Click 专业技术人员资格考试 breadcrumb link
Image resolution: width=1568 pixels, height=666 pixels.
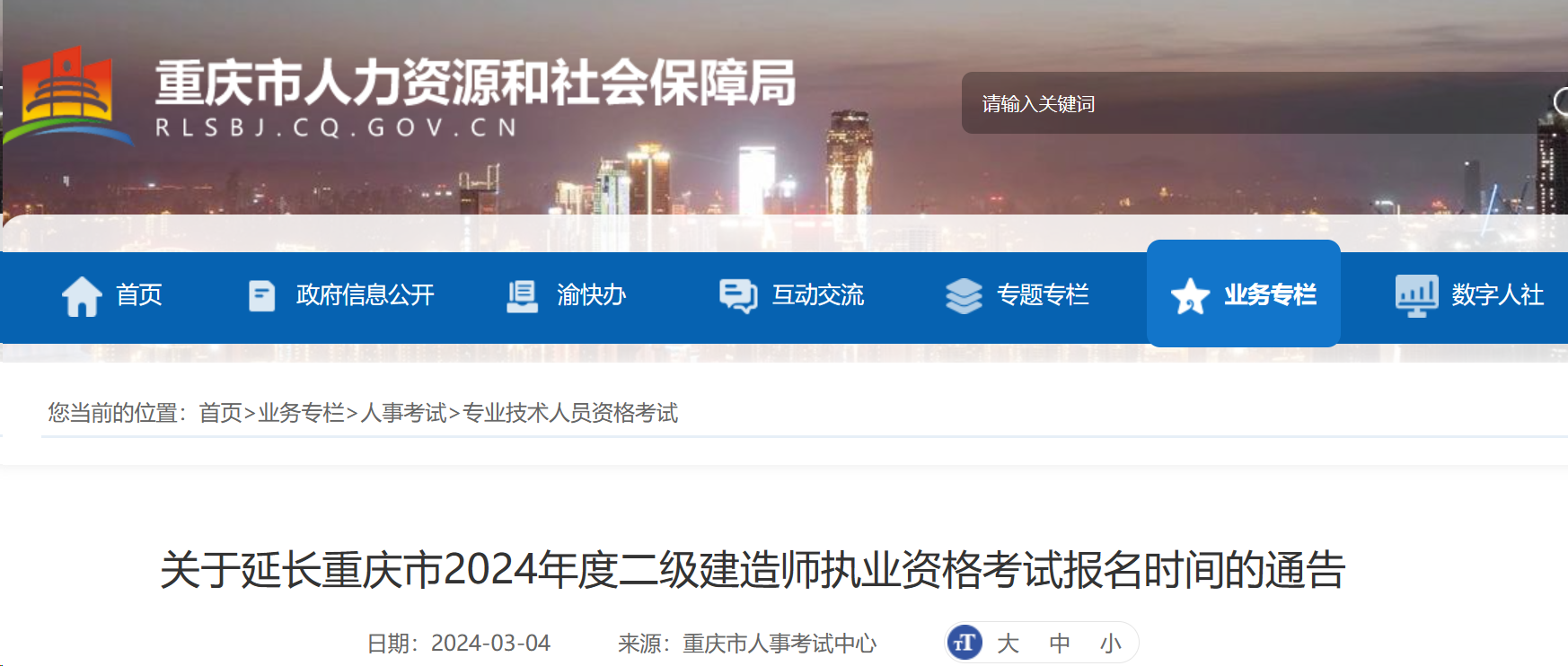[570, 413]
